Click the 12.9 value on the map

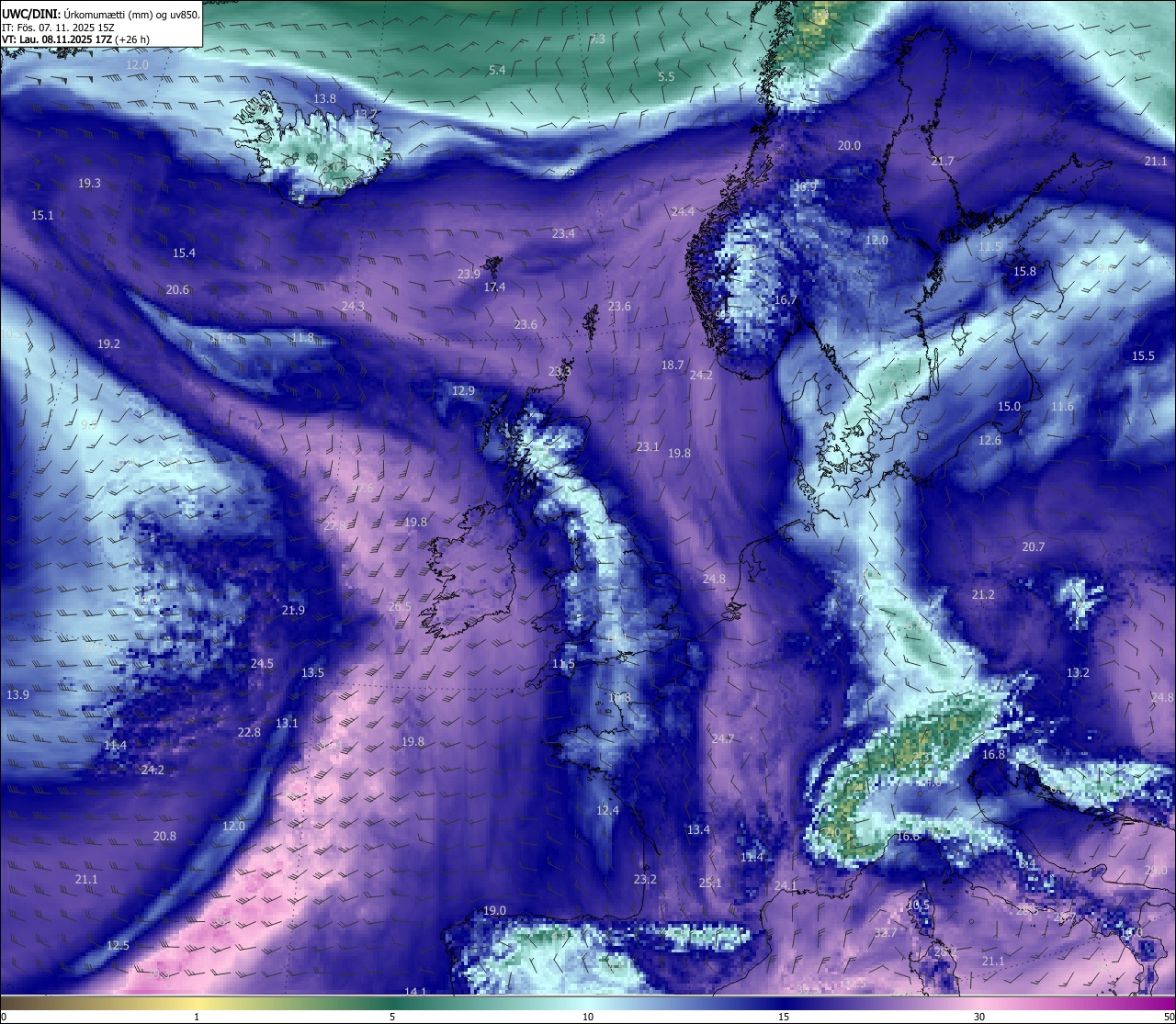(463, 391)
